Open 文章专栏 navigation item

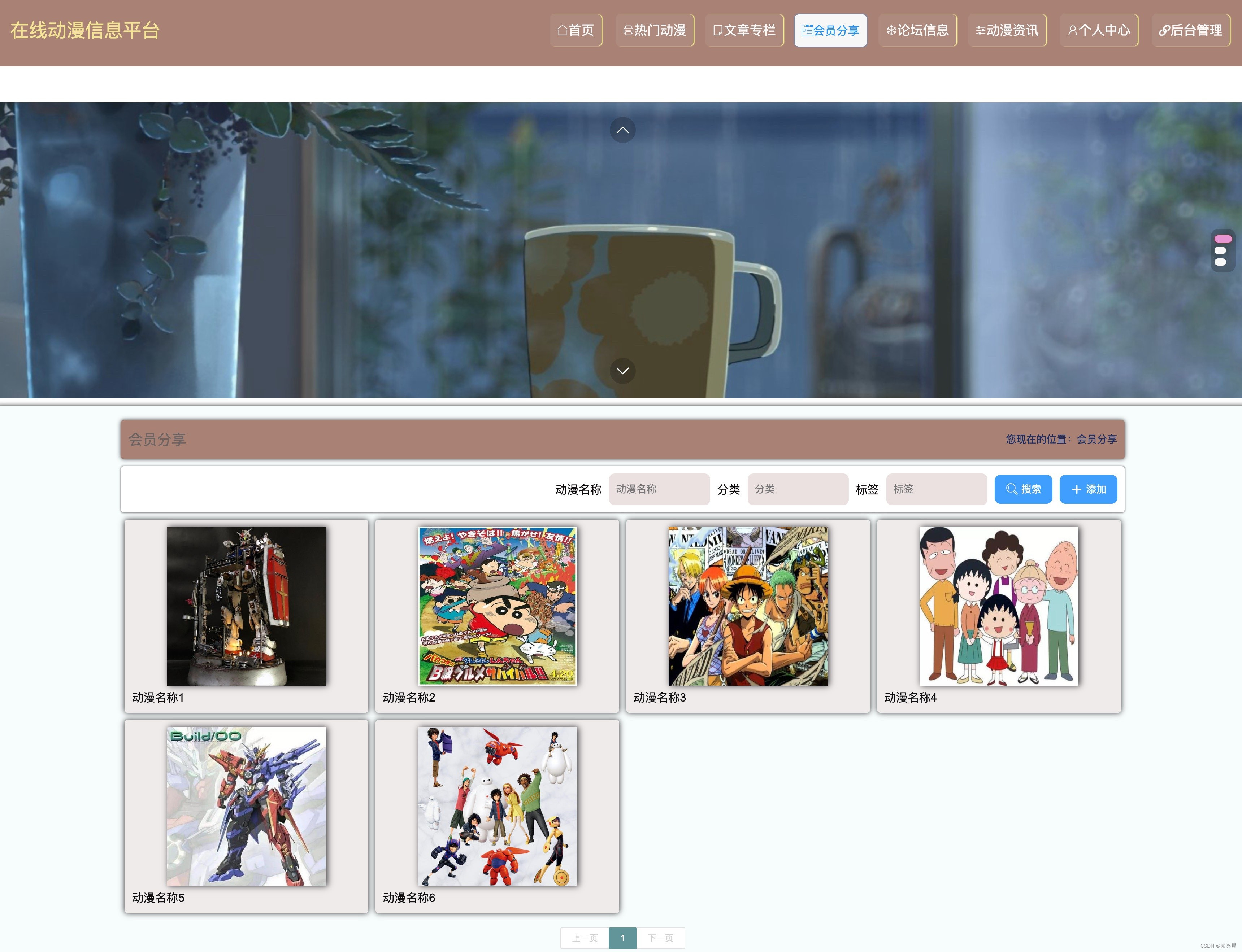744,30
